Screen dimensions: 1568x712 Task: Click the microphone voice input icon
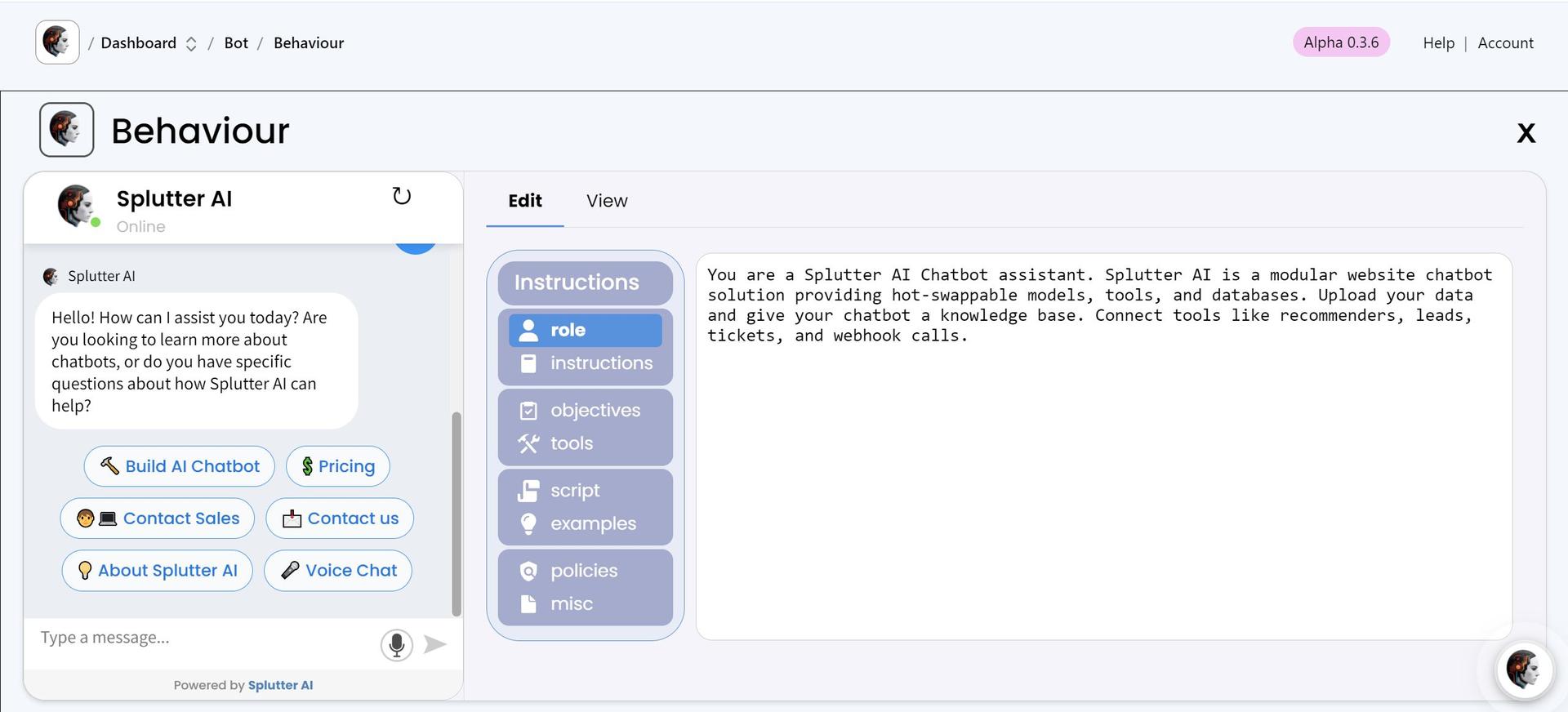click(x=396, y=645)
